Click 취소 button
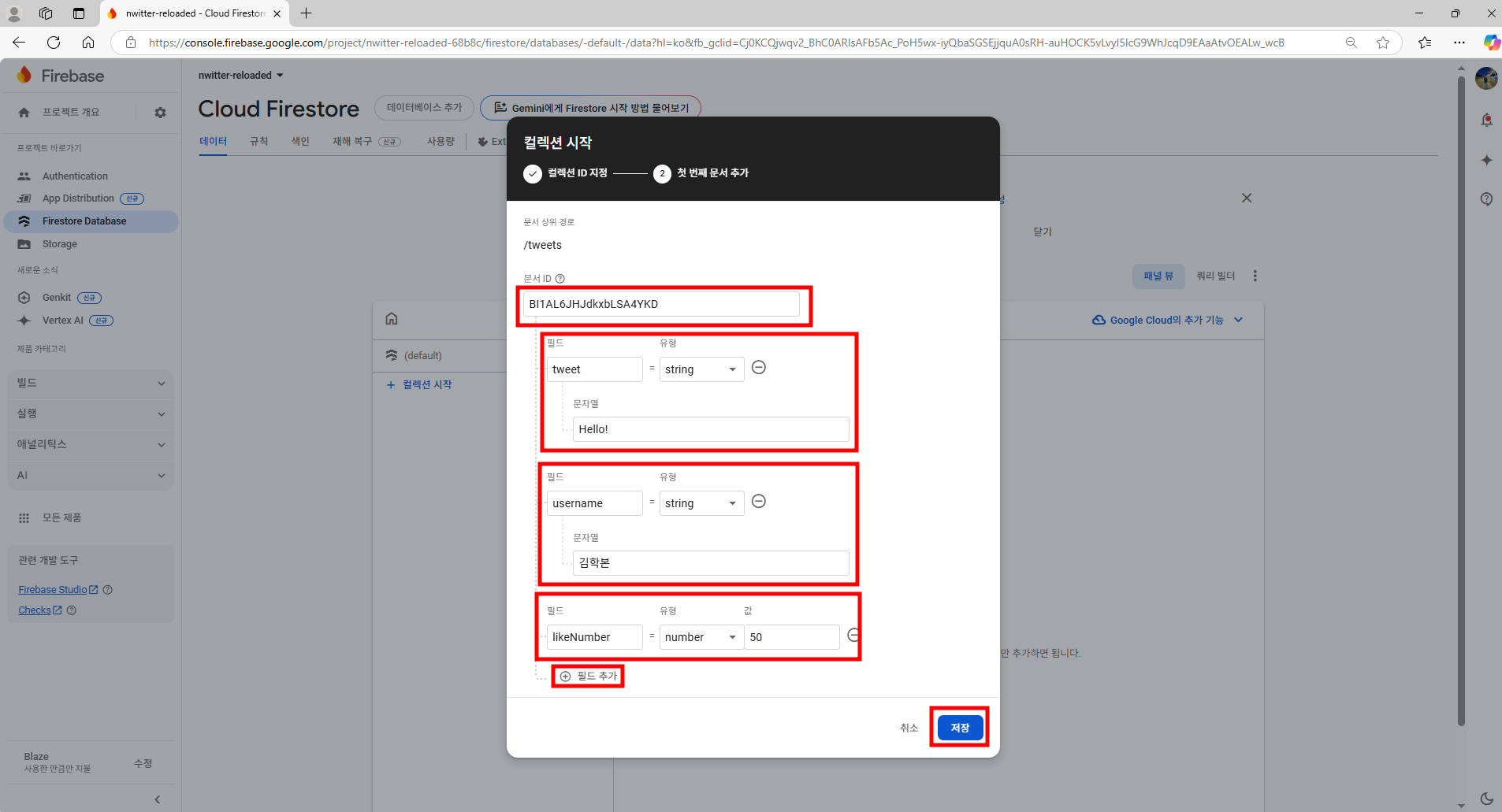 click(909, 728)
